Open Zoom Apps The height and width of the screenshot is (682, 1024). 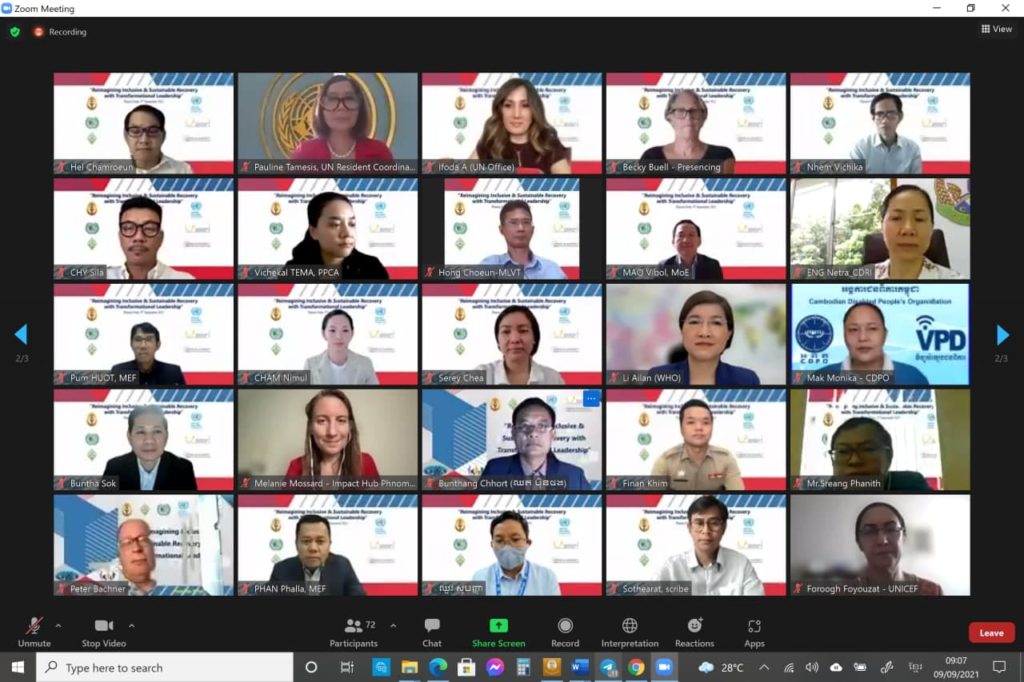[x=754, y=632]
